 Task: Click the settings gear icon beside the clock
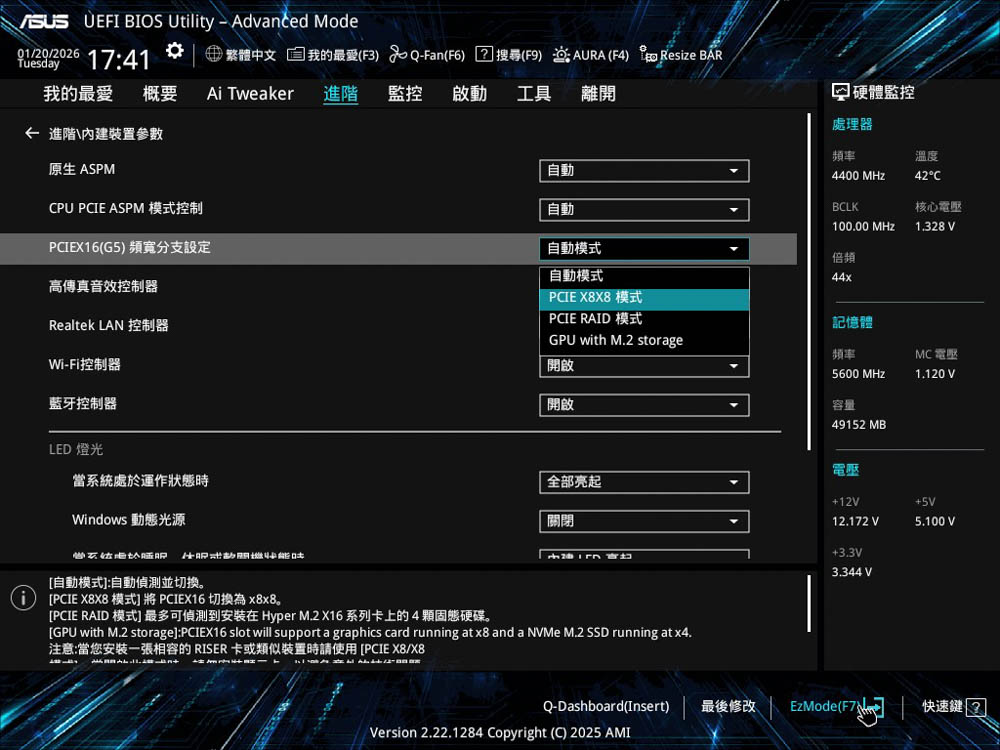[175, 52]
